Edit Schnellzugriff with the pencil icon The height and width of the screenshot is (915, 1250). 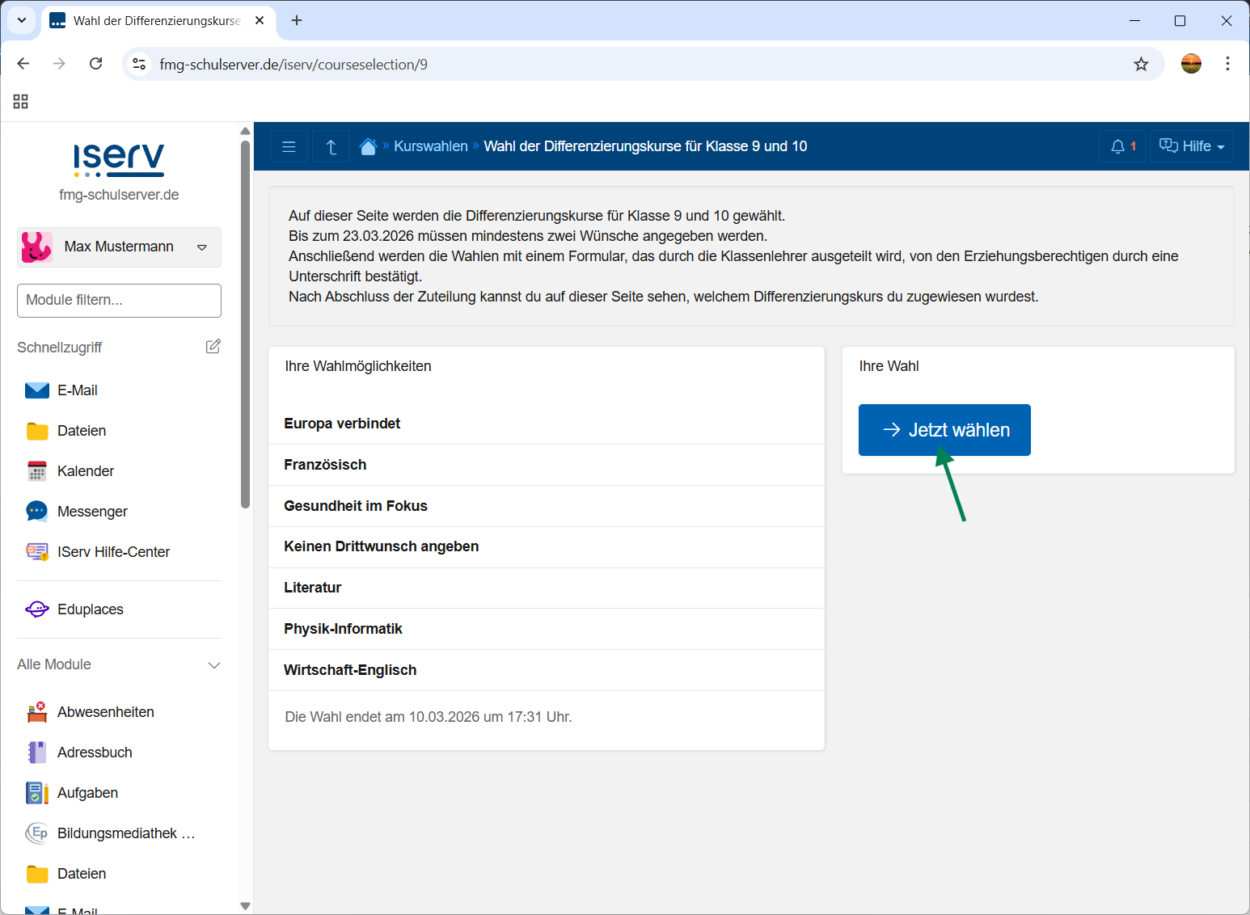coord(213,347)
